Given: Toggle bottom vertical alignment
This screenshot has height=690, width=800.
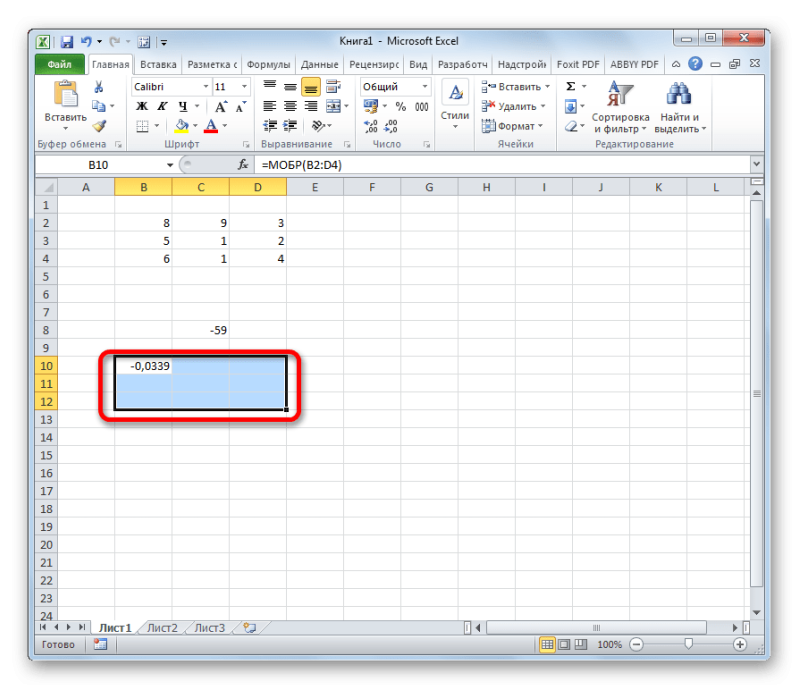Looking at the screenshot, I should (311, 87).
